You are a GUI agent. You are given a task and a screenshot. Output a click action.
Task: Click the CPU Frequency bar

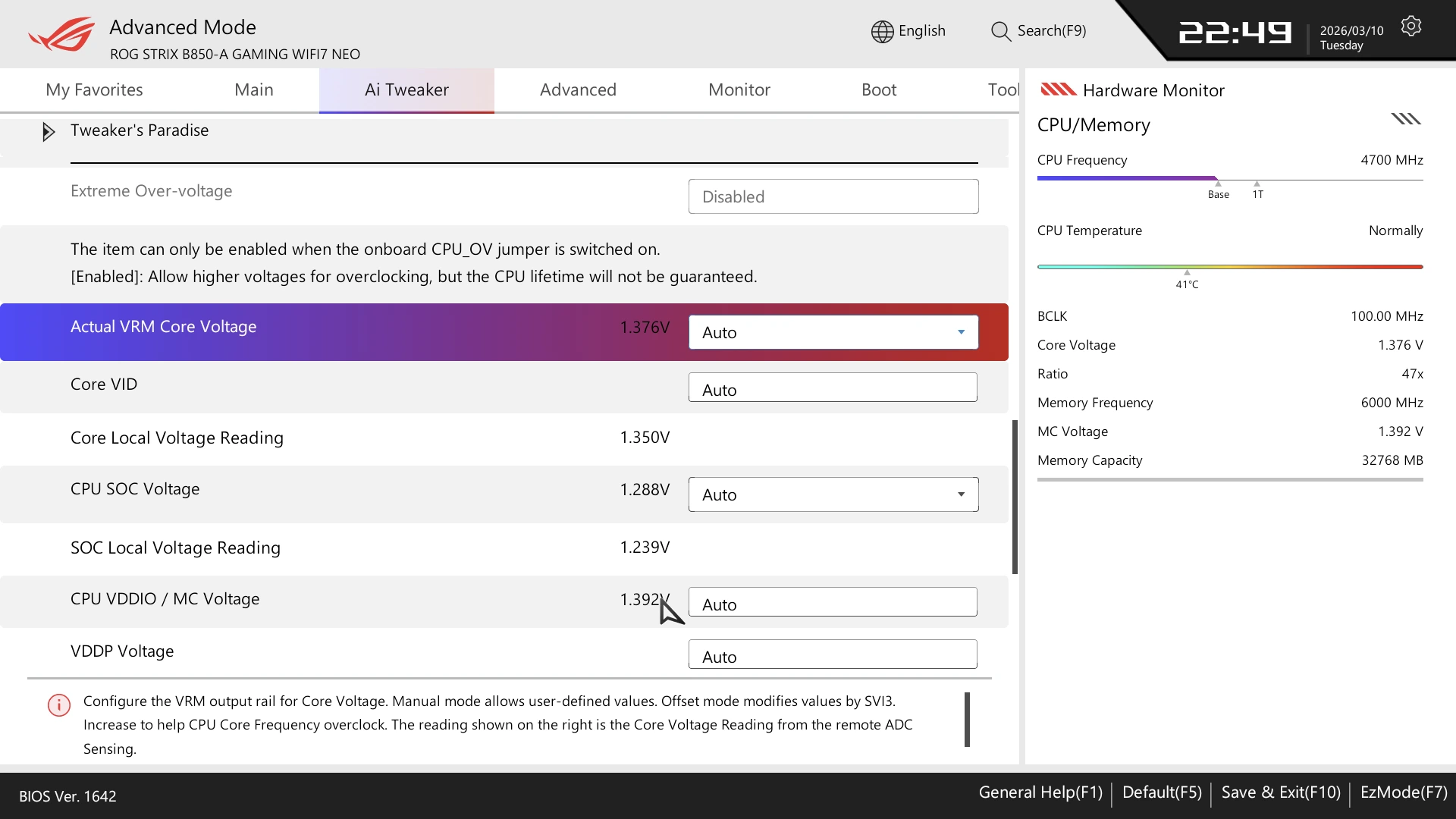point(1229,179)
